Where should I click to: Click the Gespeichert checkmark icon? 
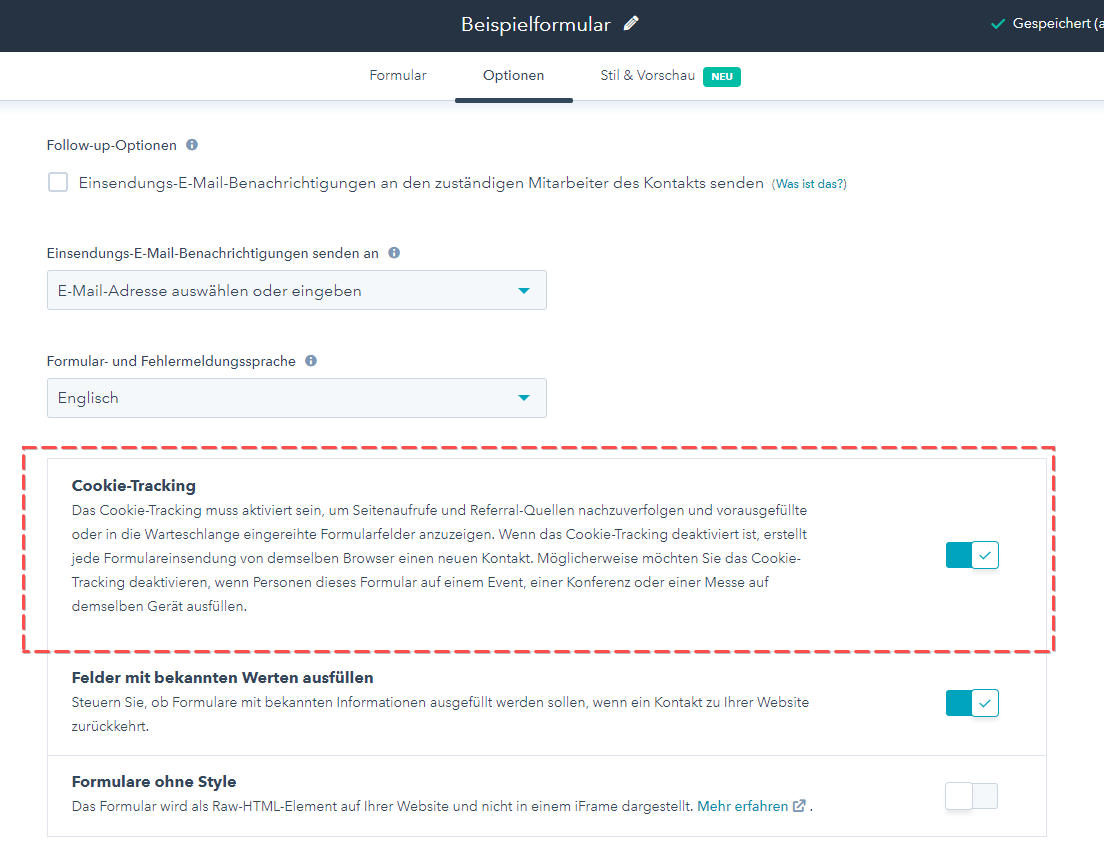pos(997,24)
